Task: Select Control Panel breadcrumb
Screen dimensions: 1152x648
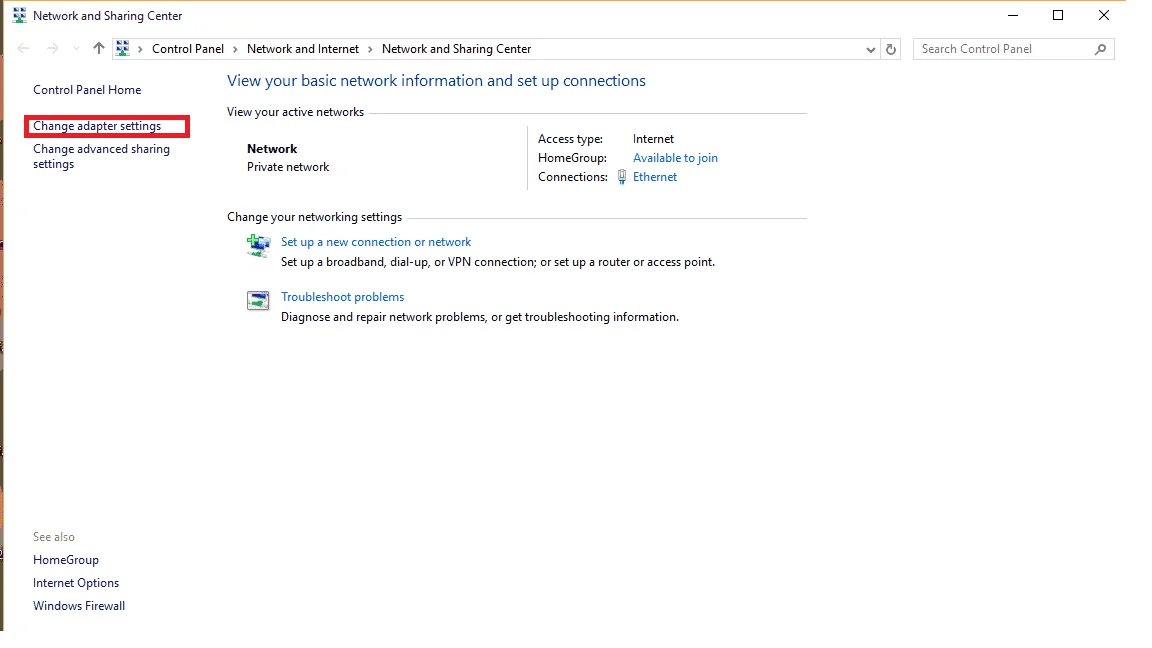Action: click(187, 49)
